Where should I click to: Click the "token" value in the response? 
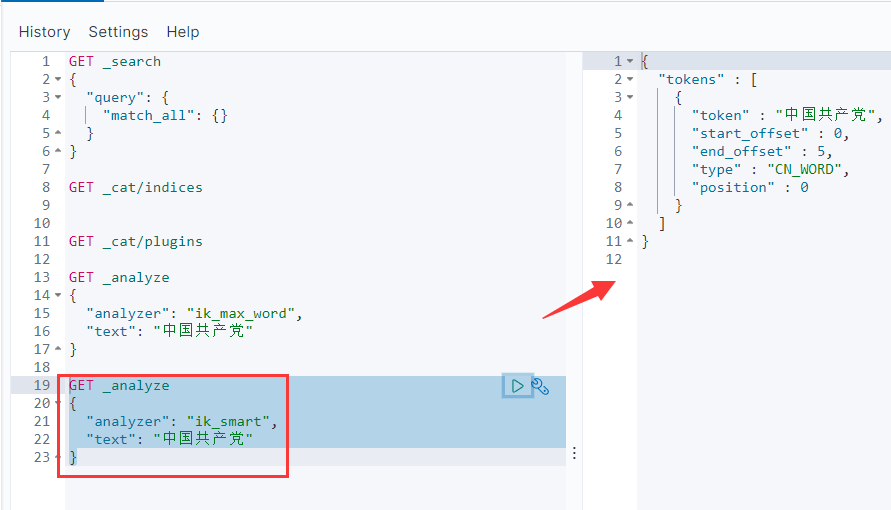click(825, 115)
